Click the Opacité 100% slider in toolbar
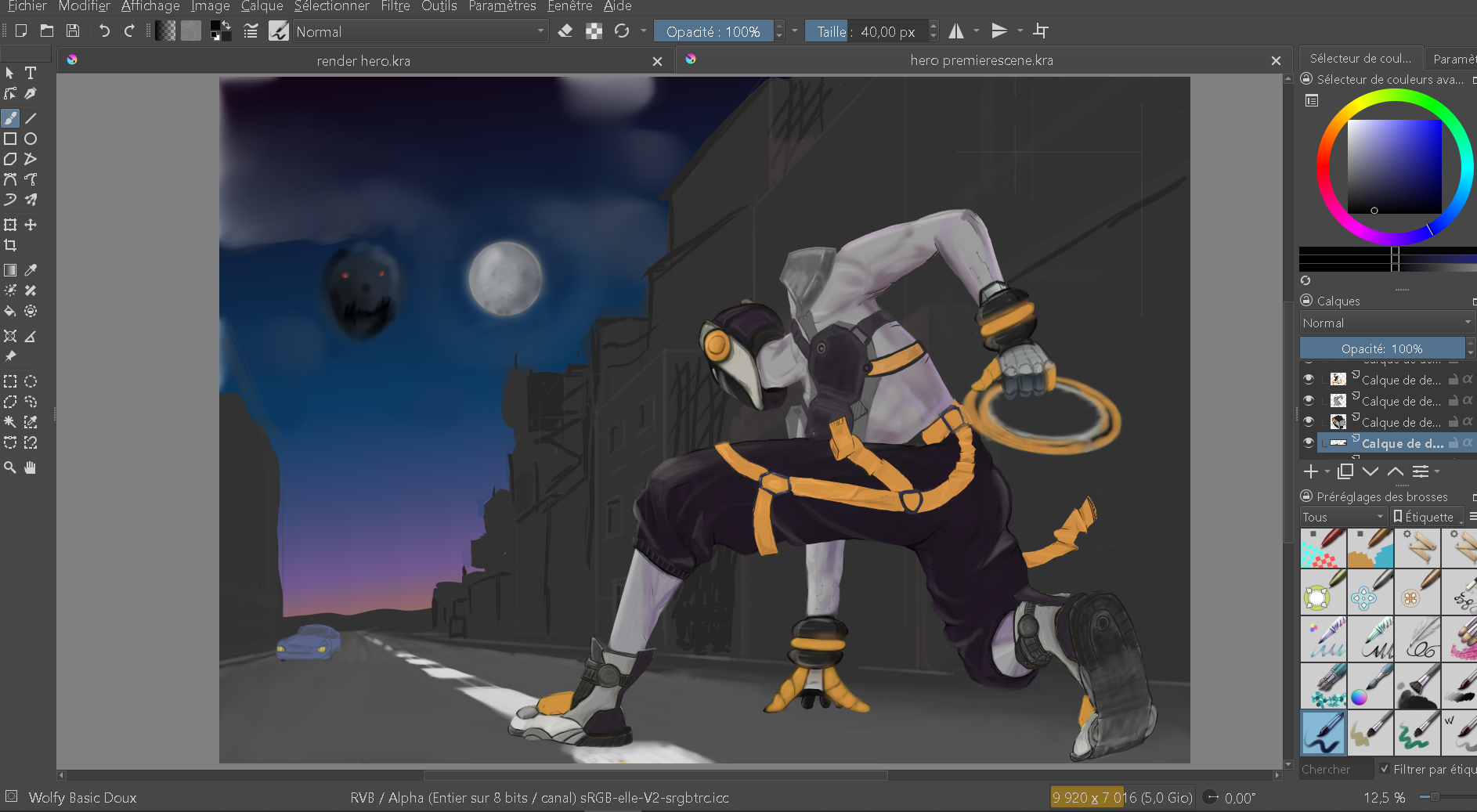Image resolution: width=1477 pixels, height=812 pixels. (x=713, y=32)
